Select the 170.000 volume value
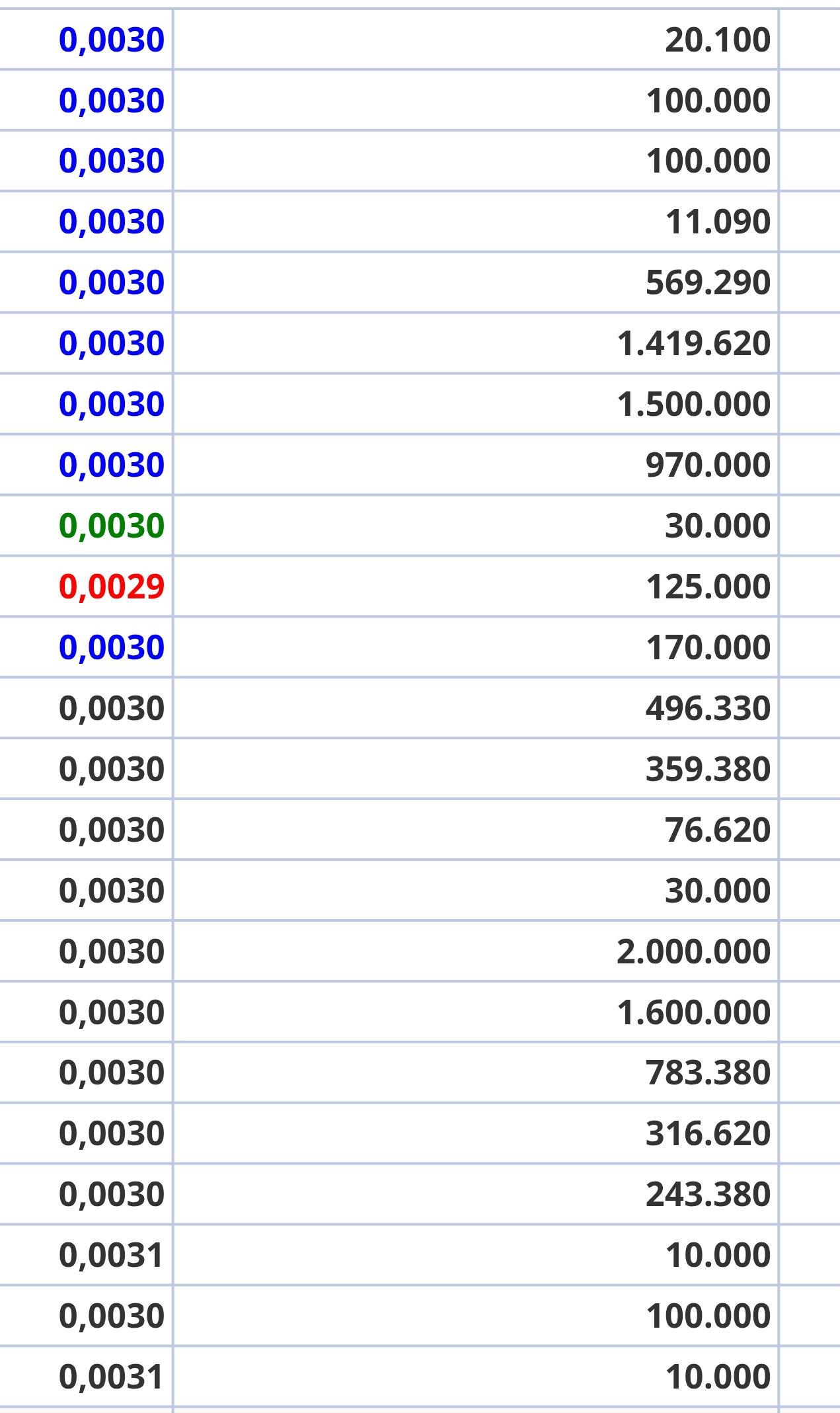Image resolution: width=840 pixels, height=1413 pixels. [x=708, y=647]
